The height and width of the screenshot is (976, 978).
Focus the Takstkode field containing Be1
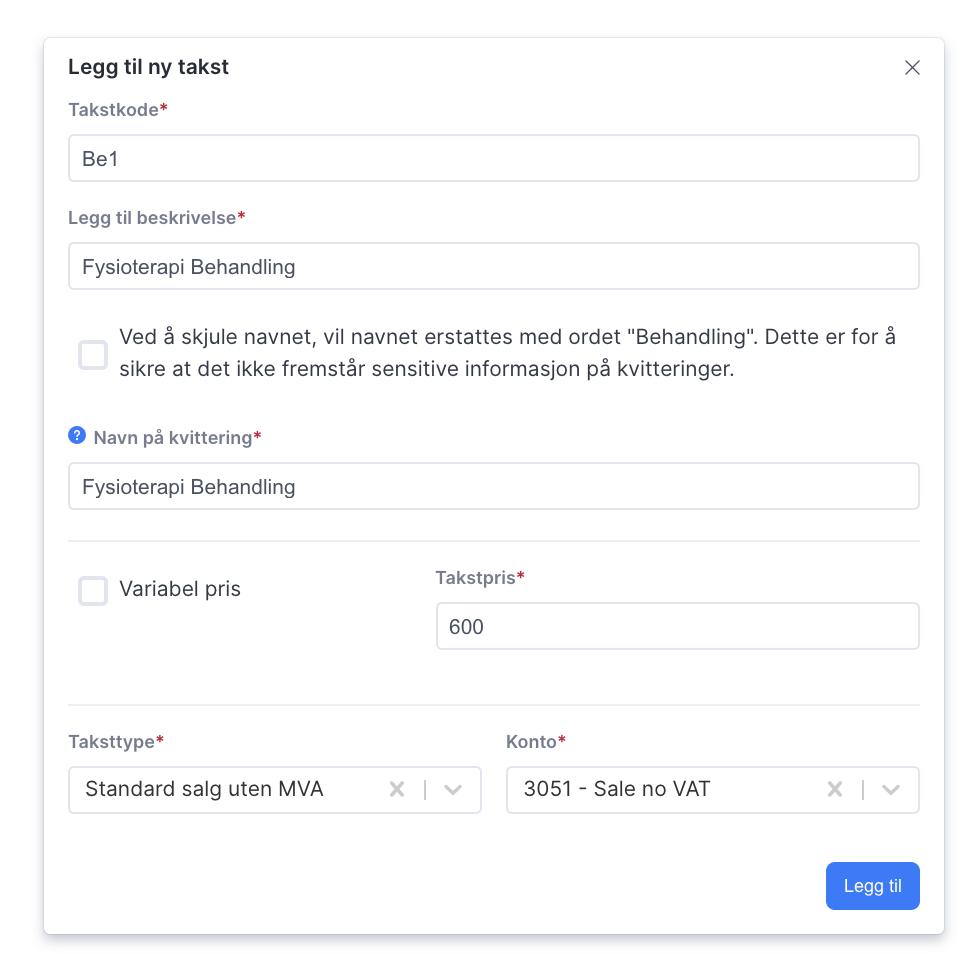[x=493, y=158]
